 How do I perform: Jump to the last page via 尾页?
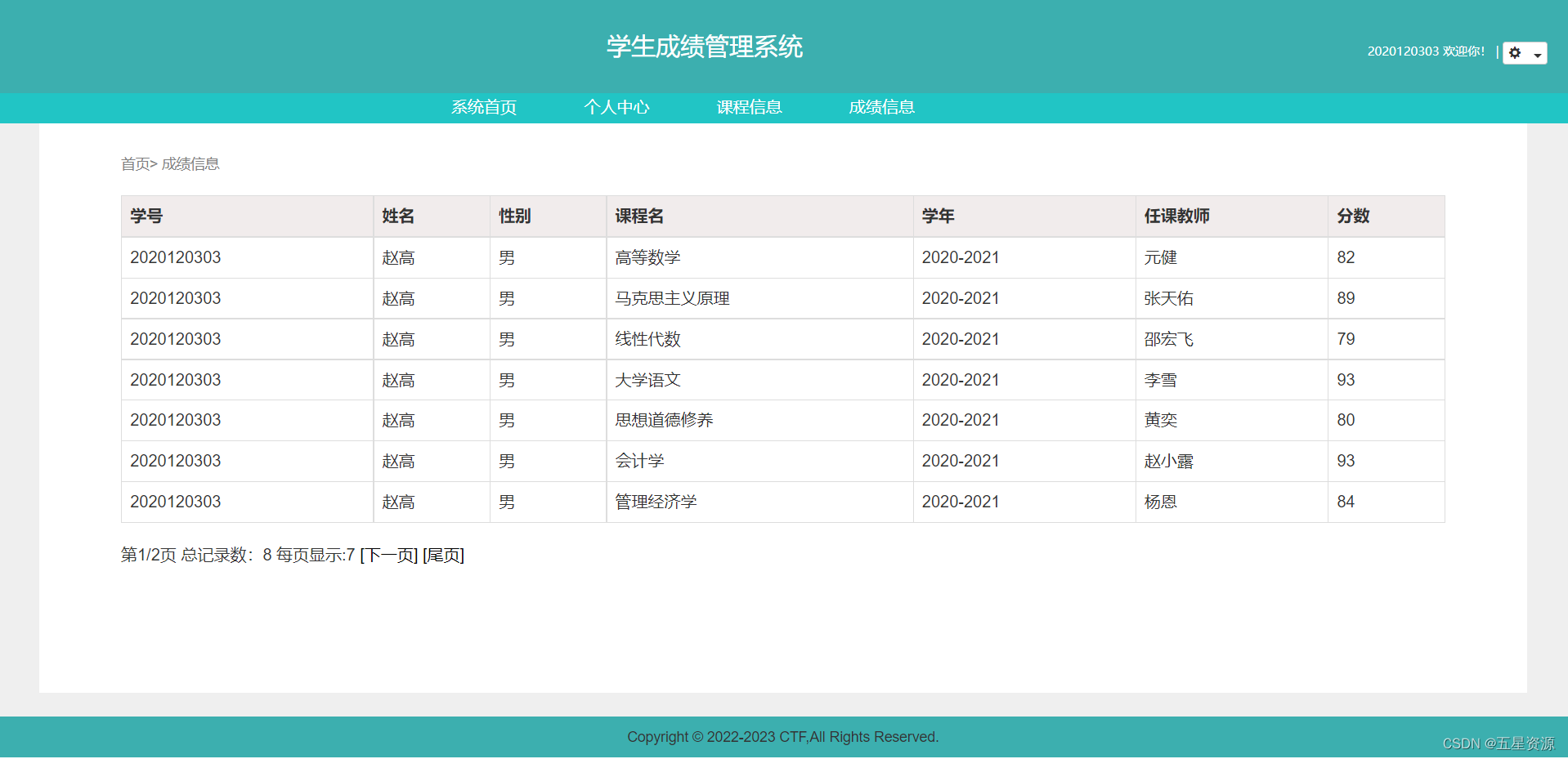444,556
